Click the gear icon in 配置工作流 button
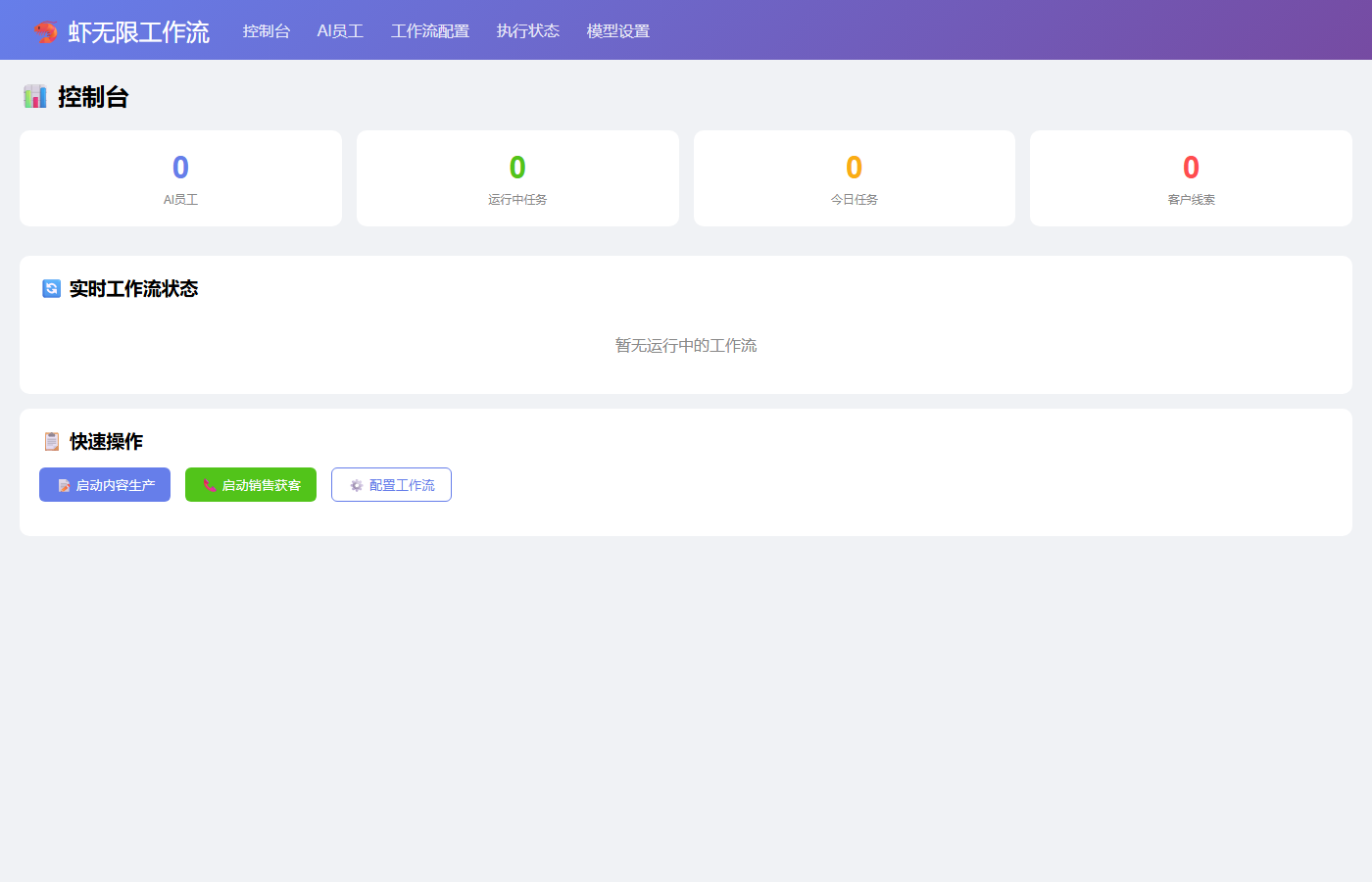This screenshot has width=1372, height=882. (357, 485)
